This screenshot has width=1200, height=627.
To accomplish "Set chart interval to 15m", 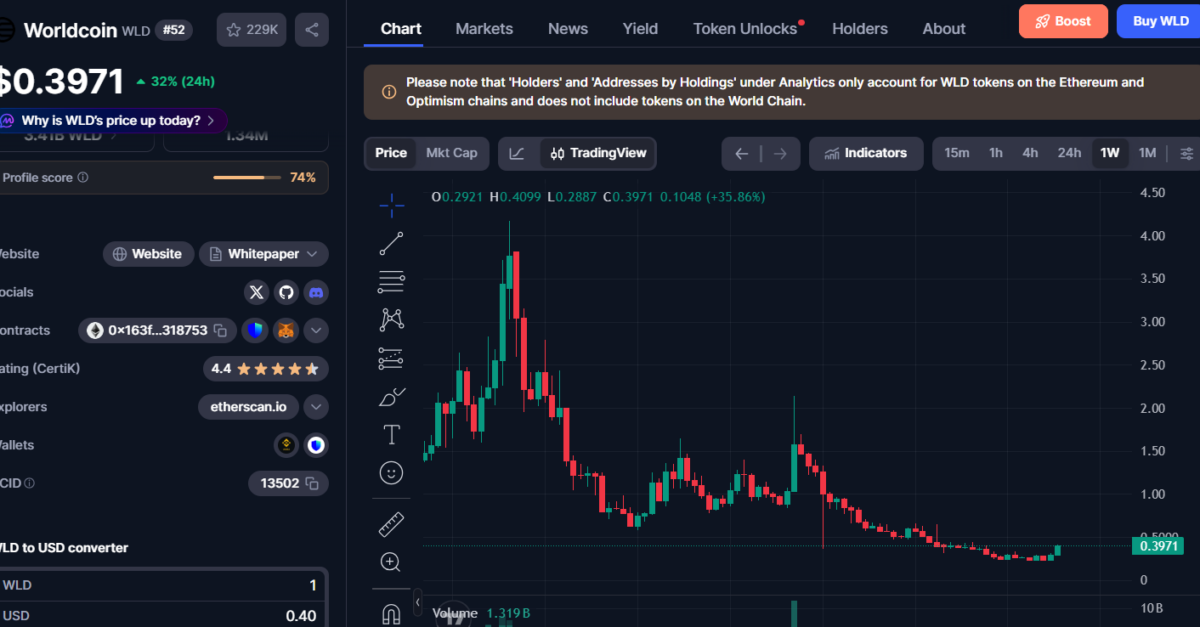I will 957,153.
